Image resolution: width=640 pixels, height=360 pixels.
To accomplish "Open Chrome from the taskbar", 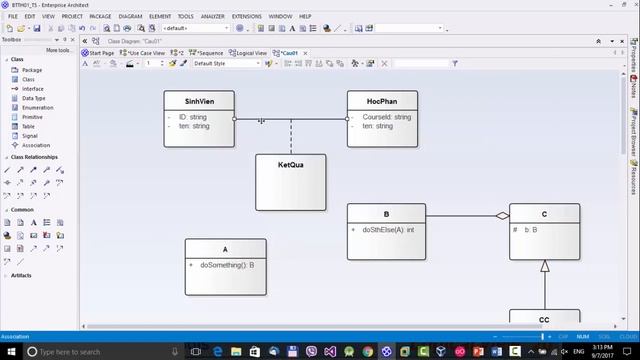I will (367, 351).
